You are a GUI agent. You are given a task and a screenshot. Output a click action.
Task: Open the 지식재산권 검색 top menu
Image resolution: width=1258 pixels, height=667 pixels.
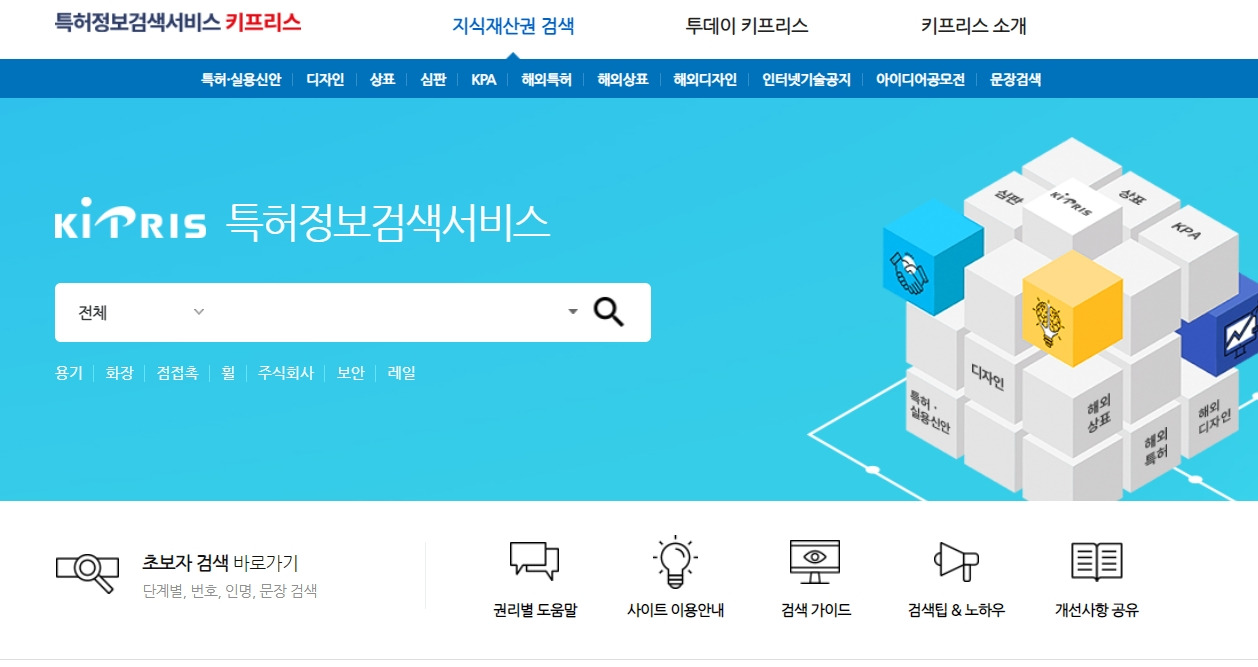514,27
